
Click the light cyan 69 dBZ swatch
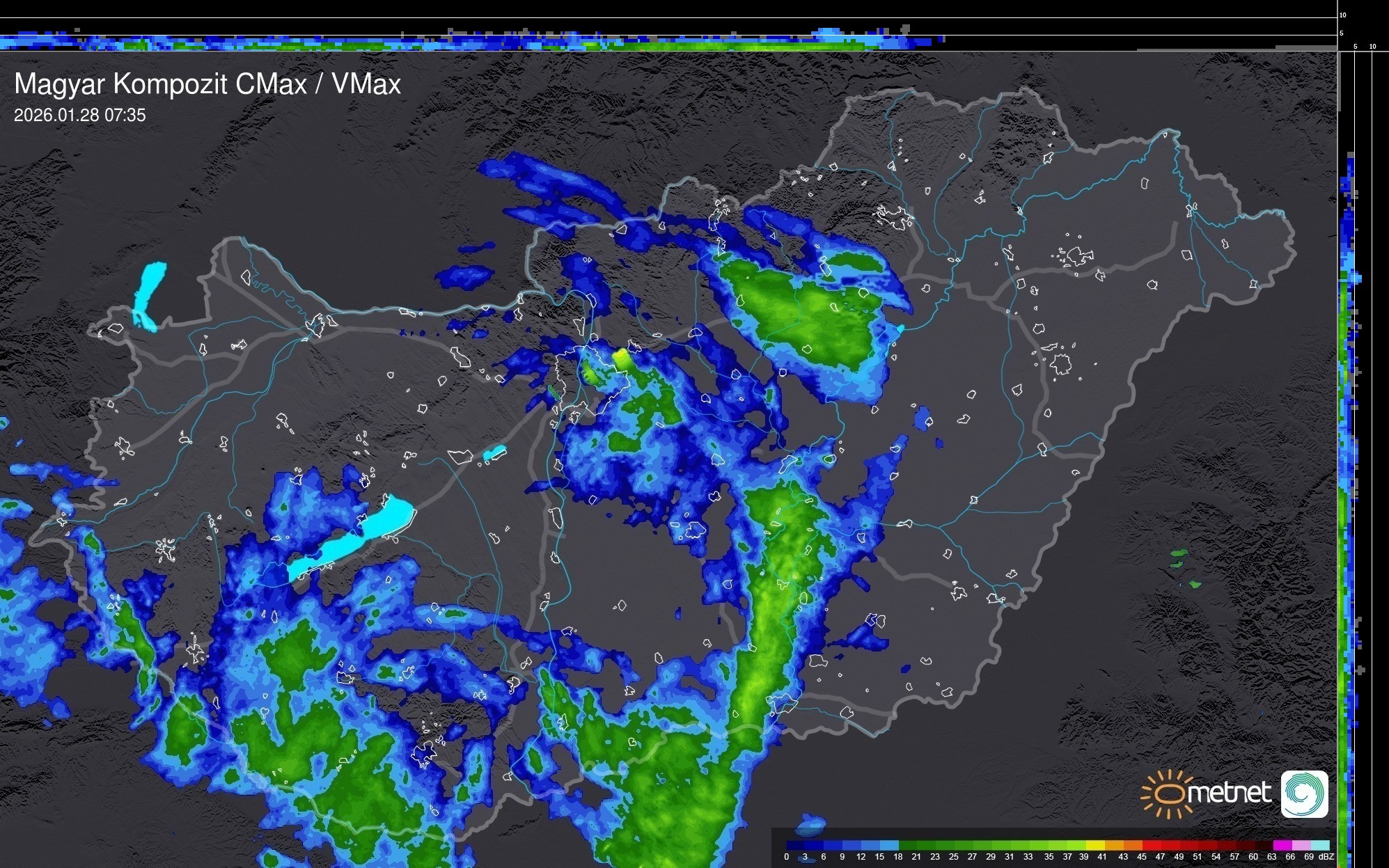tap(1319, 845)
